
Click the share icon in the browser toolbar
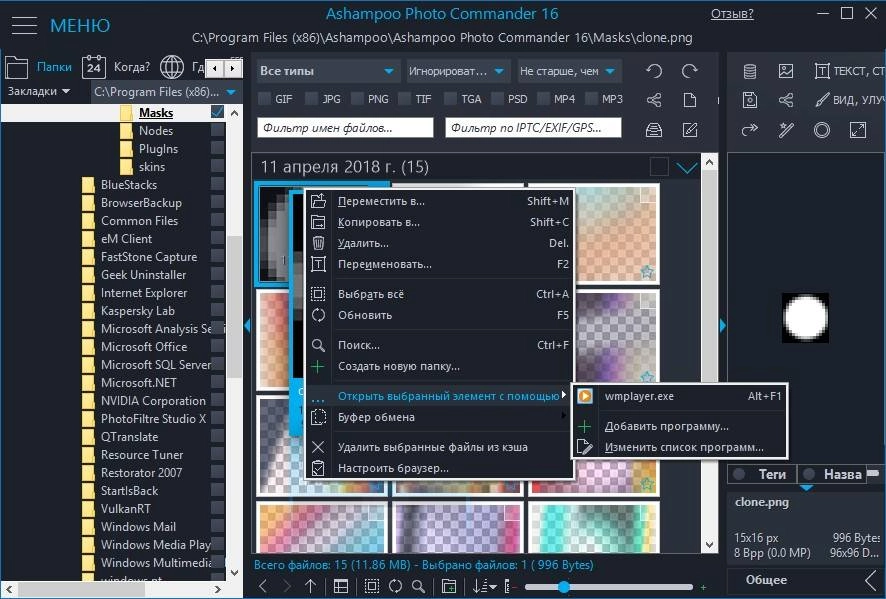[654, 101]
